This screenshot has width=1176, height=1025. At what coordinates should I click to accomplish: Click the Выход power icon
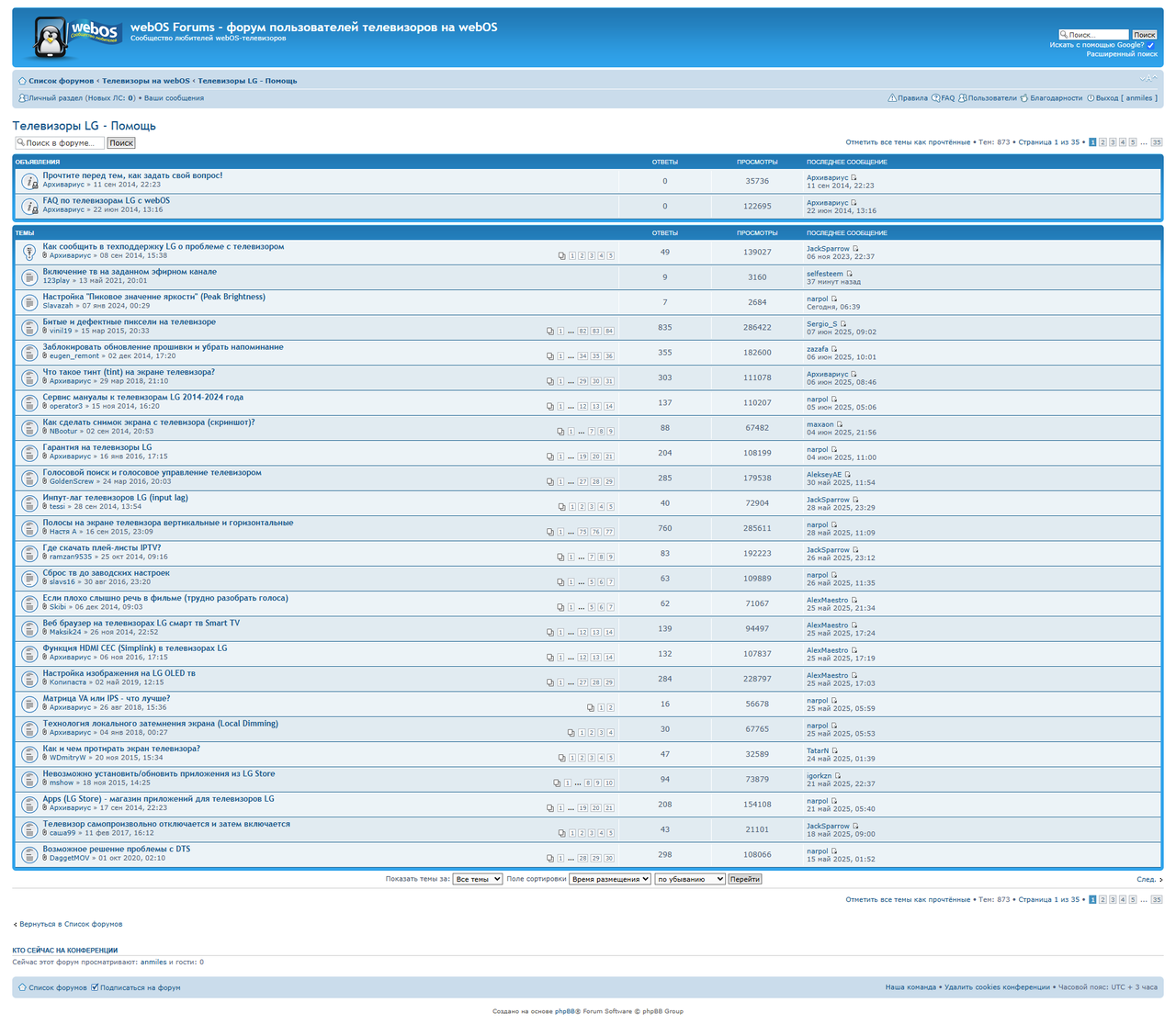point(1091,98)
